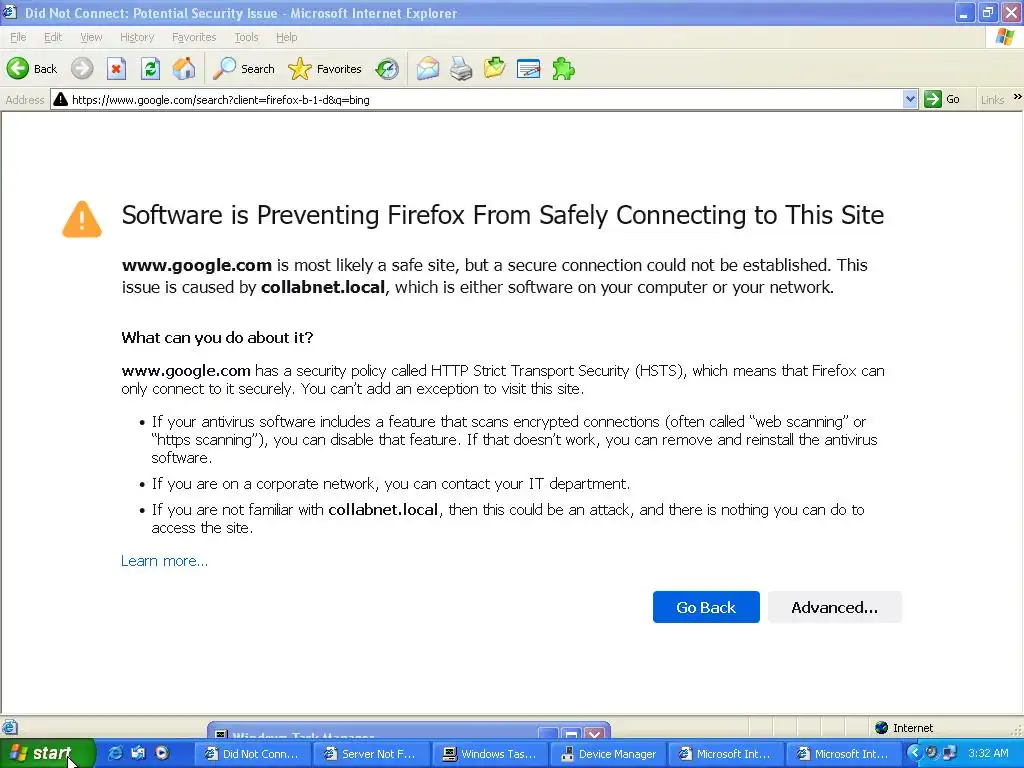Screen dimensions: 1024x768
Task: Click the 3:32 AM clock
Action: [988, 753]
